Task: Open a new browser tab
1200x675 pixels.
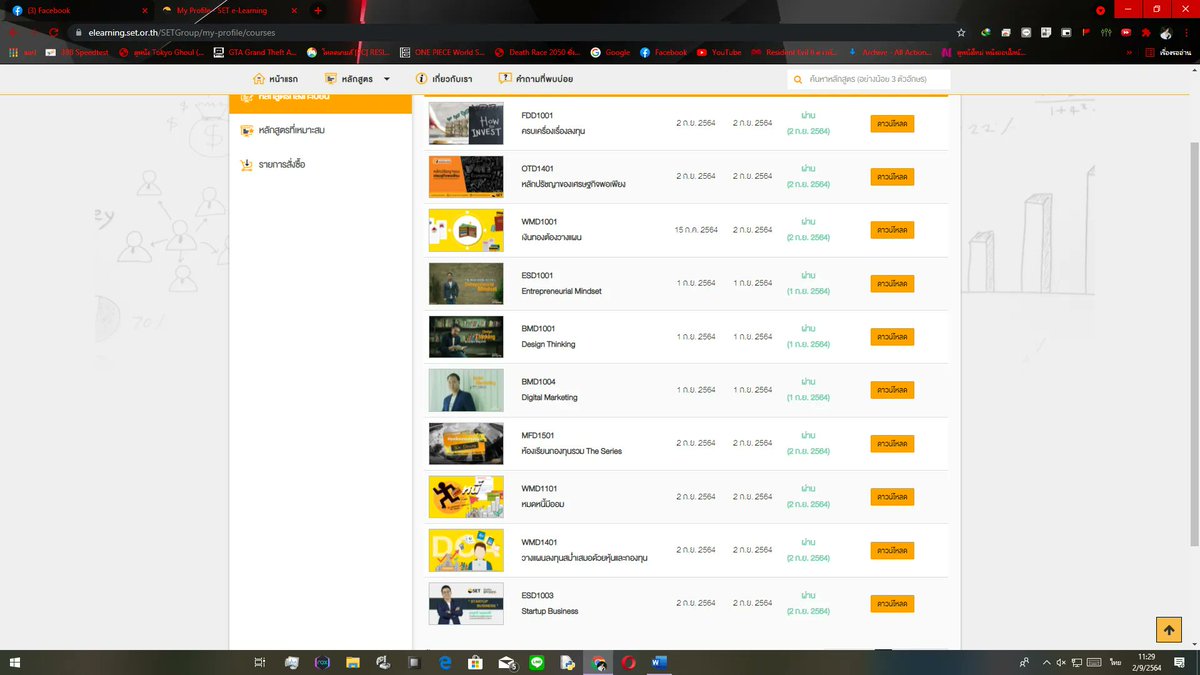Action: click(318, 10)
